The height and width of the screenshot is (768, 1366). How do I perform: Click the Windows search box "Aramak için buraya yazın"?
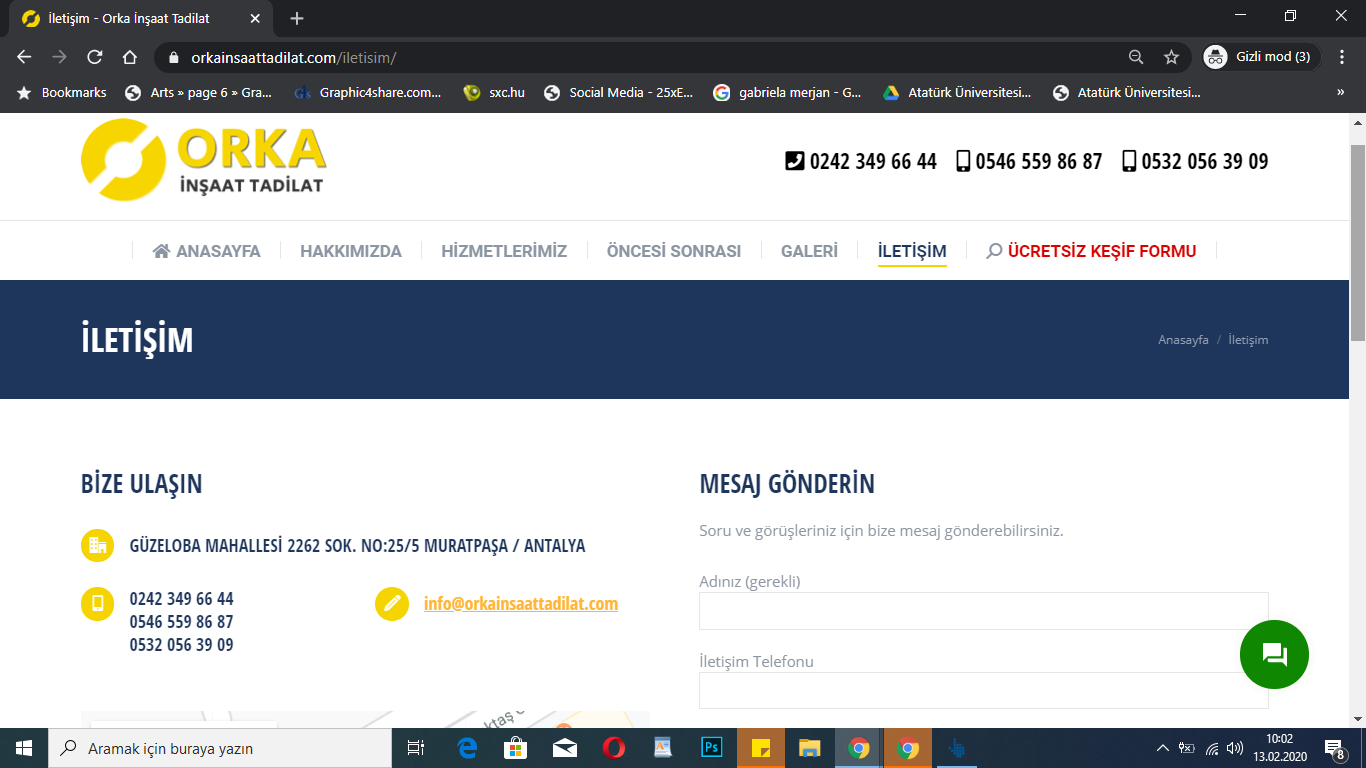tap(219, 748)
